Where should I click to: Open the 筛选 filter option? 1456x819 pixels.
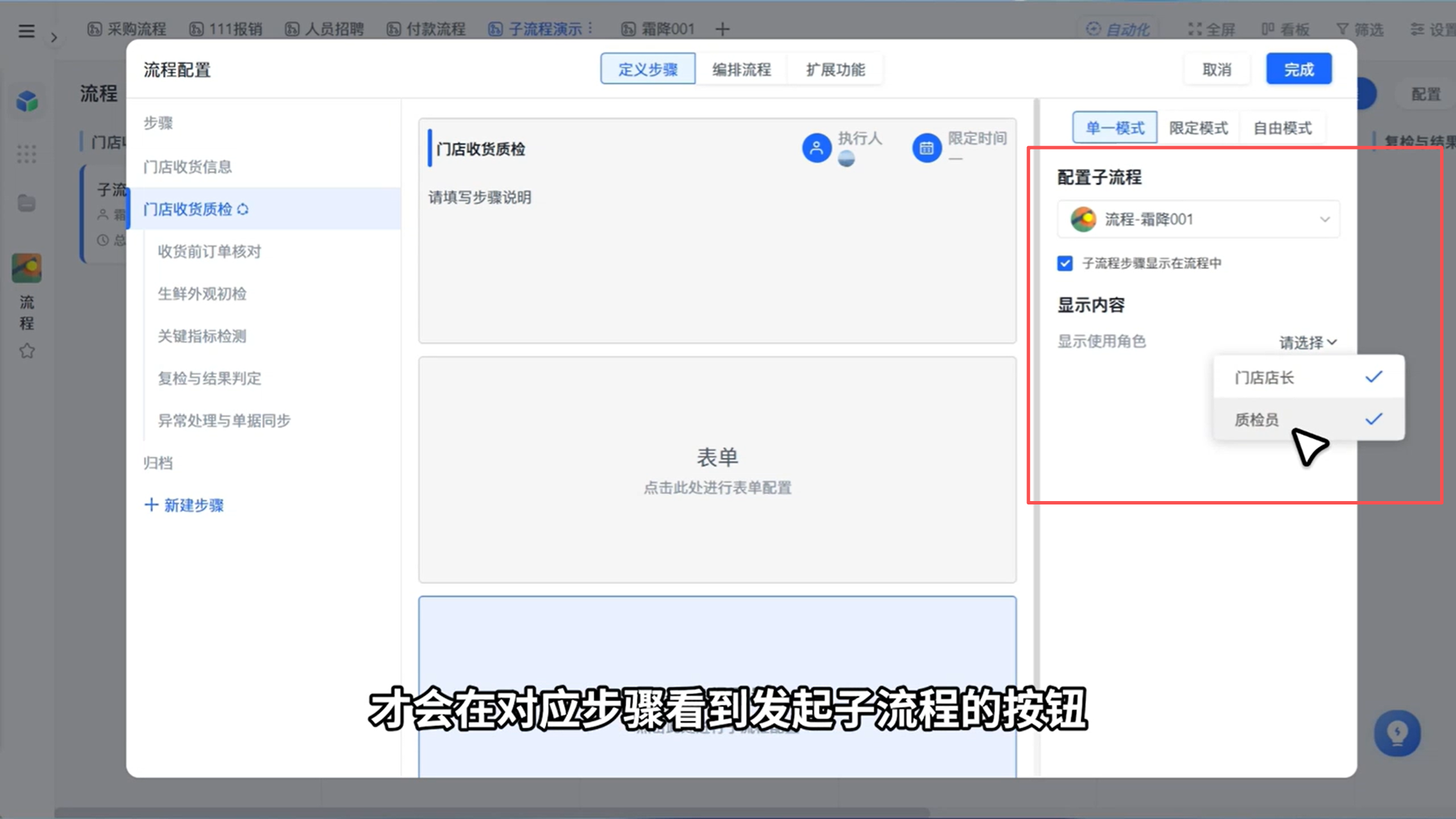(x=1360, y=29)
